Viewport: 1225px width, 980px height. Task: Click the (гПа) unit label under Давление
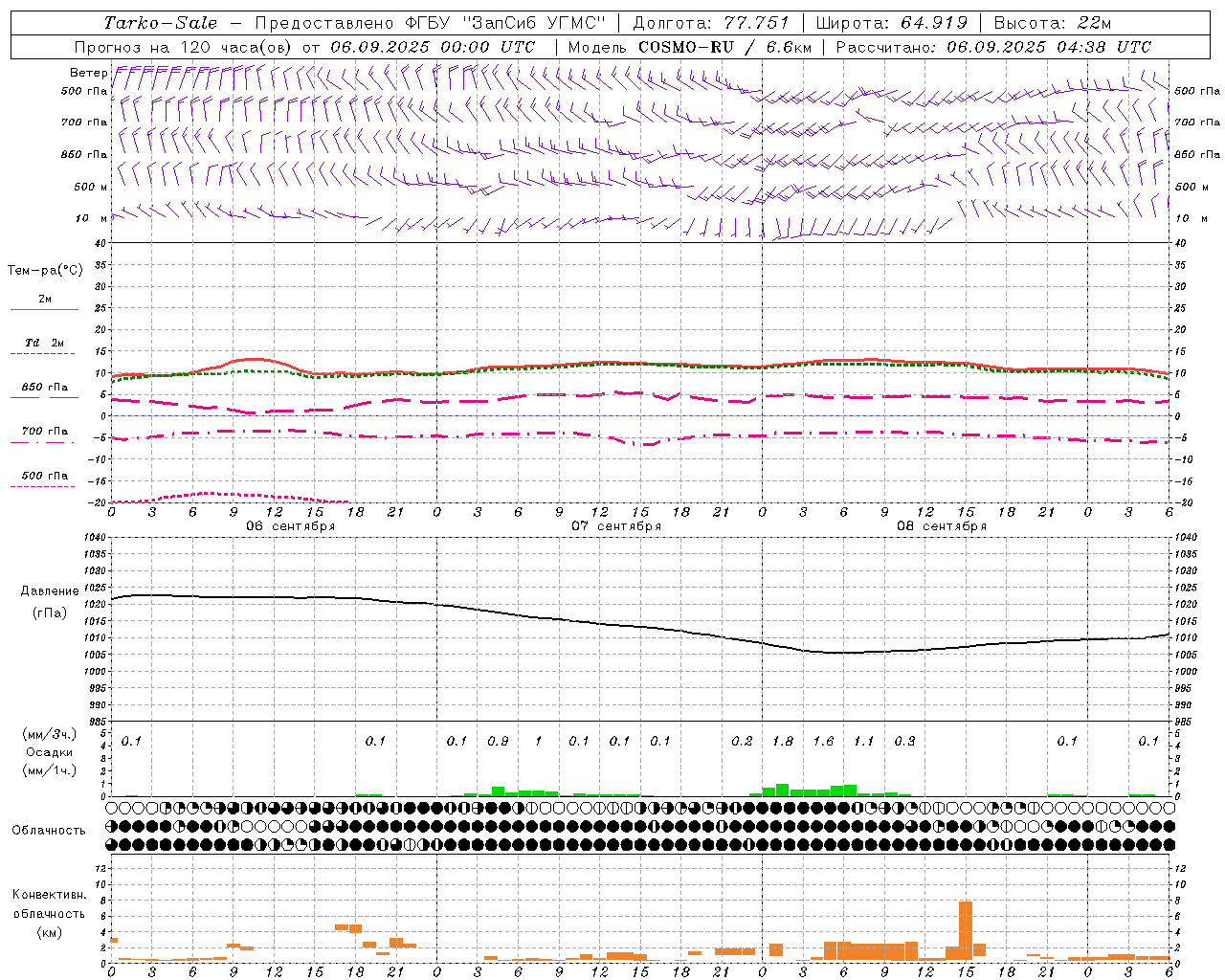(x=49, y=613)
